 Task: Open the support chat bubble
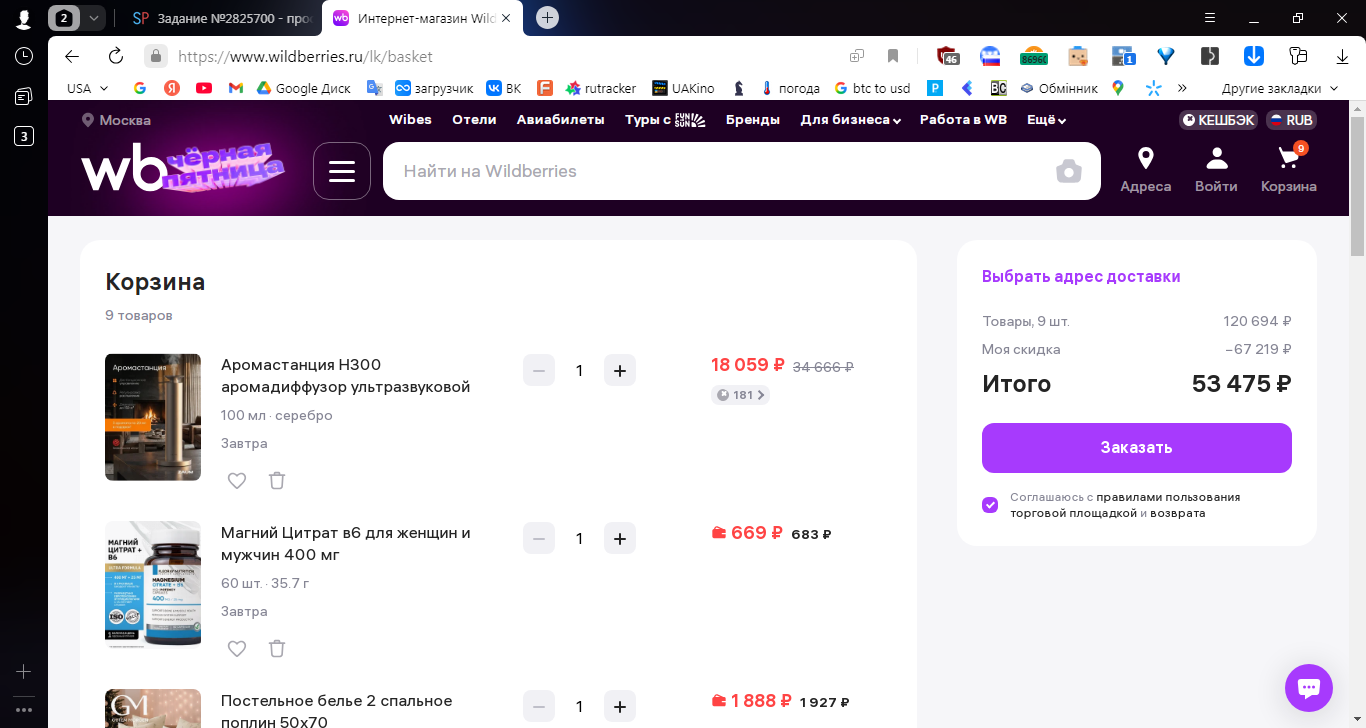click(1309, 688)
